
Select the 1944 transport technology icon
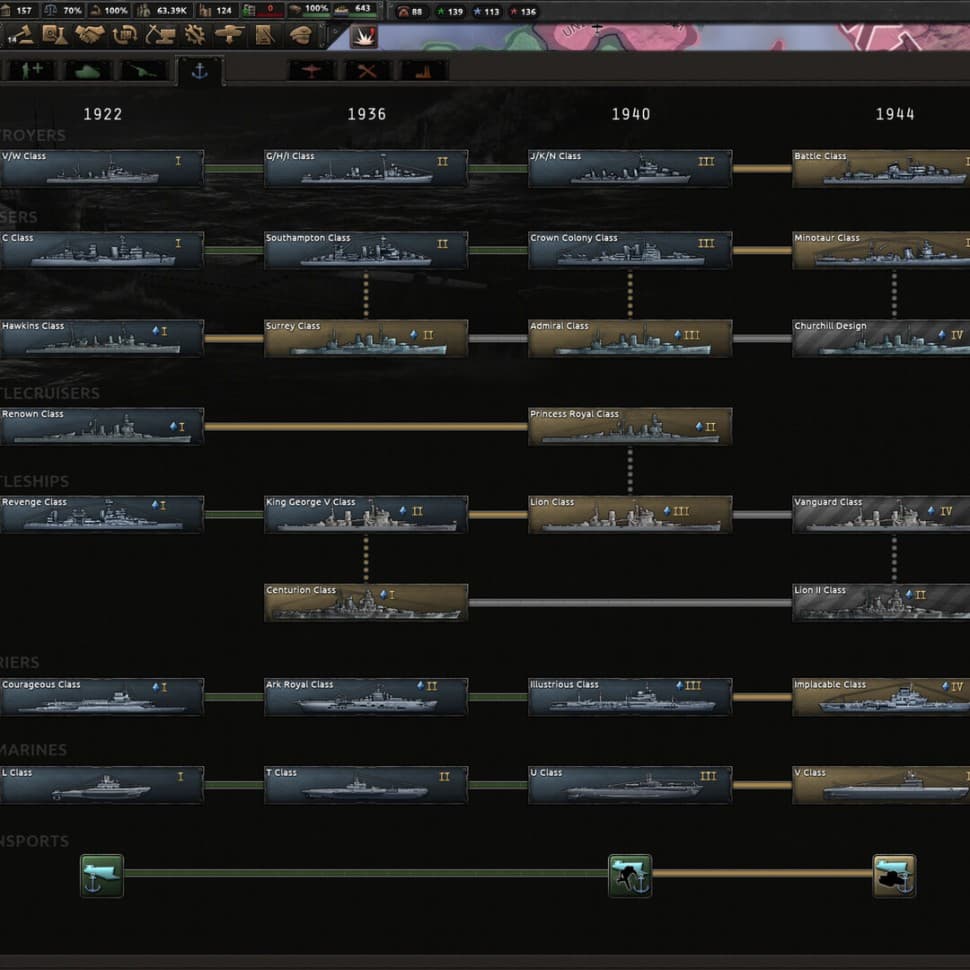coord(894,875)
